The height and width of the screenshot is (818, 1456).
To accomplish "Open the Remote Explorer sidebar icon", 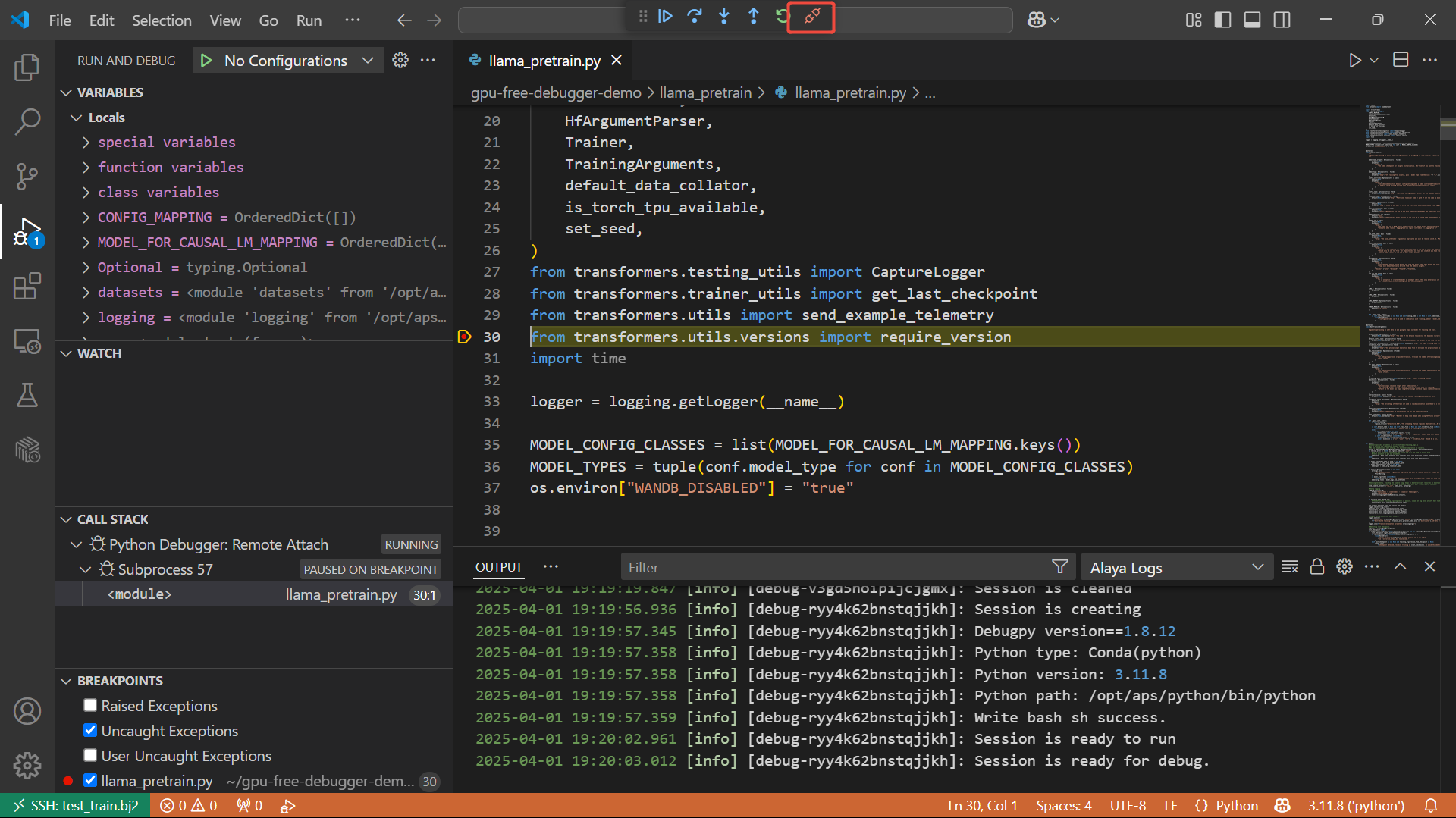I will click(27, 341).
